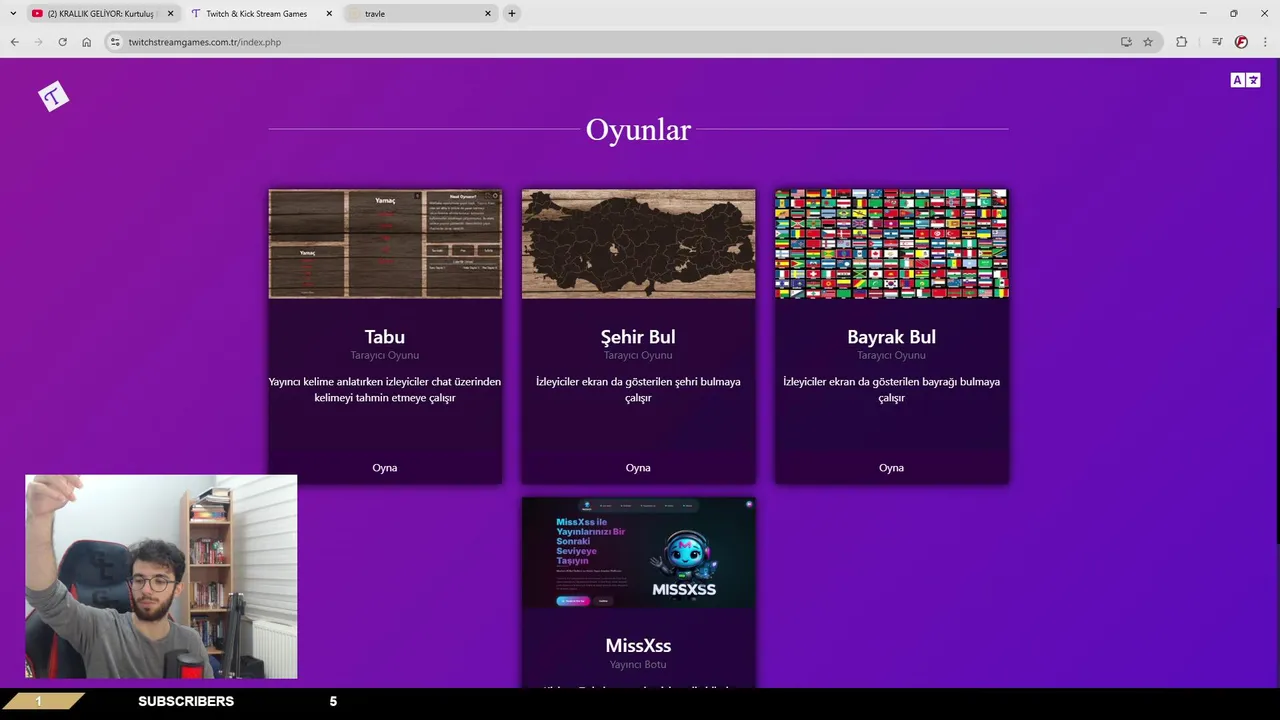
Task: Click the Şehir Bul description text
Action: pos(638,389)
